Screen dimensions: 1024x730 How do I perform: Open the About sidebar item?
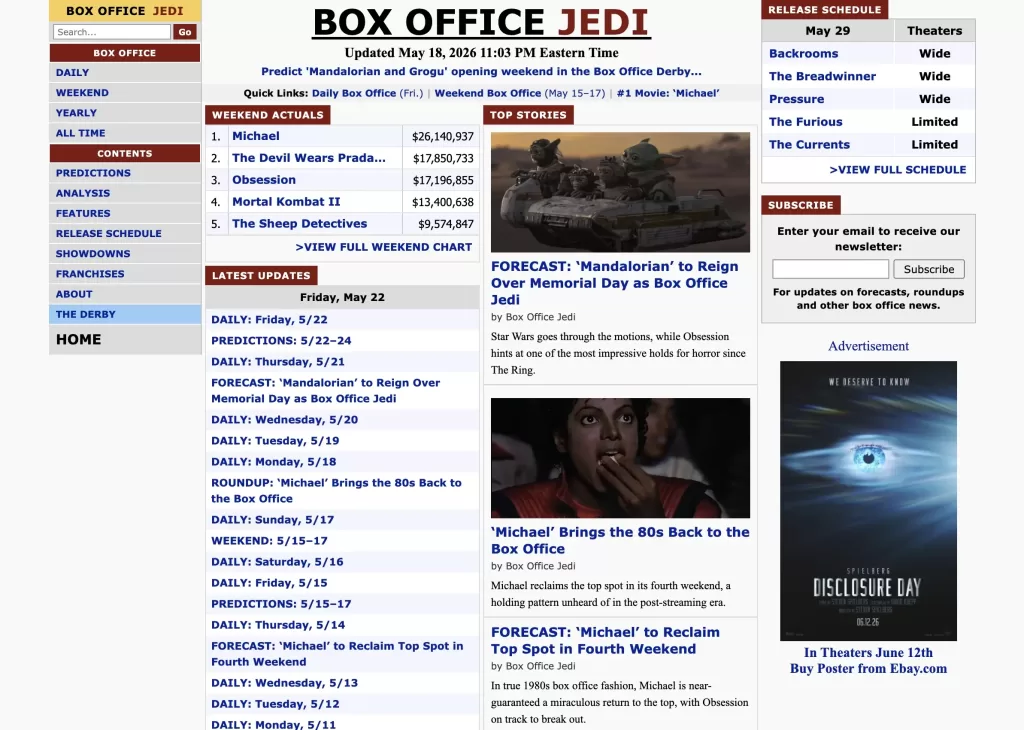click(x=125, y=294)
